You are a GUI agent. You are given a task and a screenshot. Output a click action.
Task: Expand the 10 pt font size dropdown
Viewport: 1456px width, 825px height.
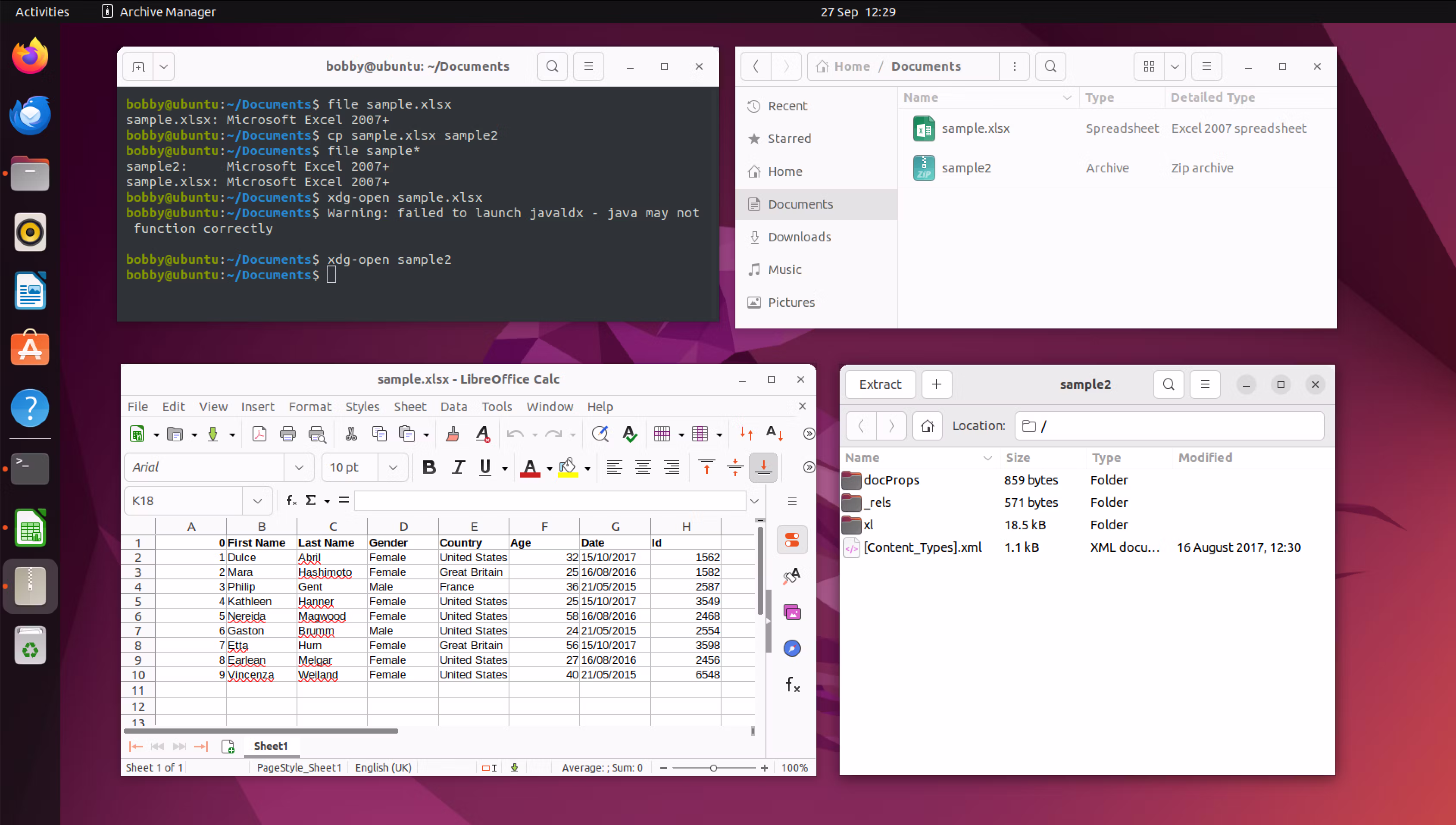point(393,468)
